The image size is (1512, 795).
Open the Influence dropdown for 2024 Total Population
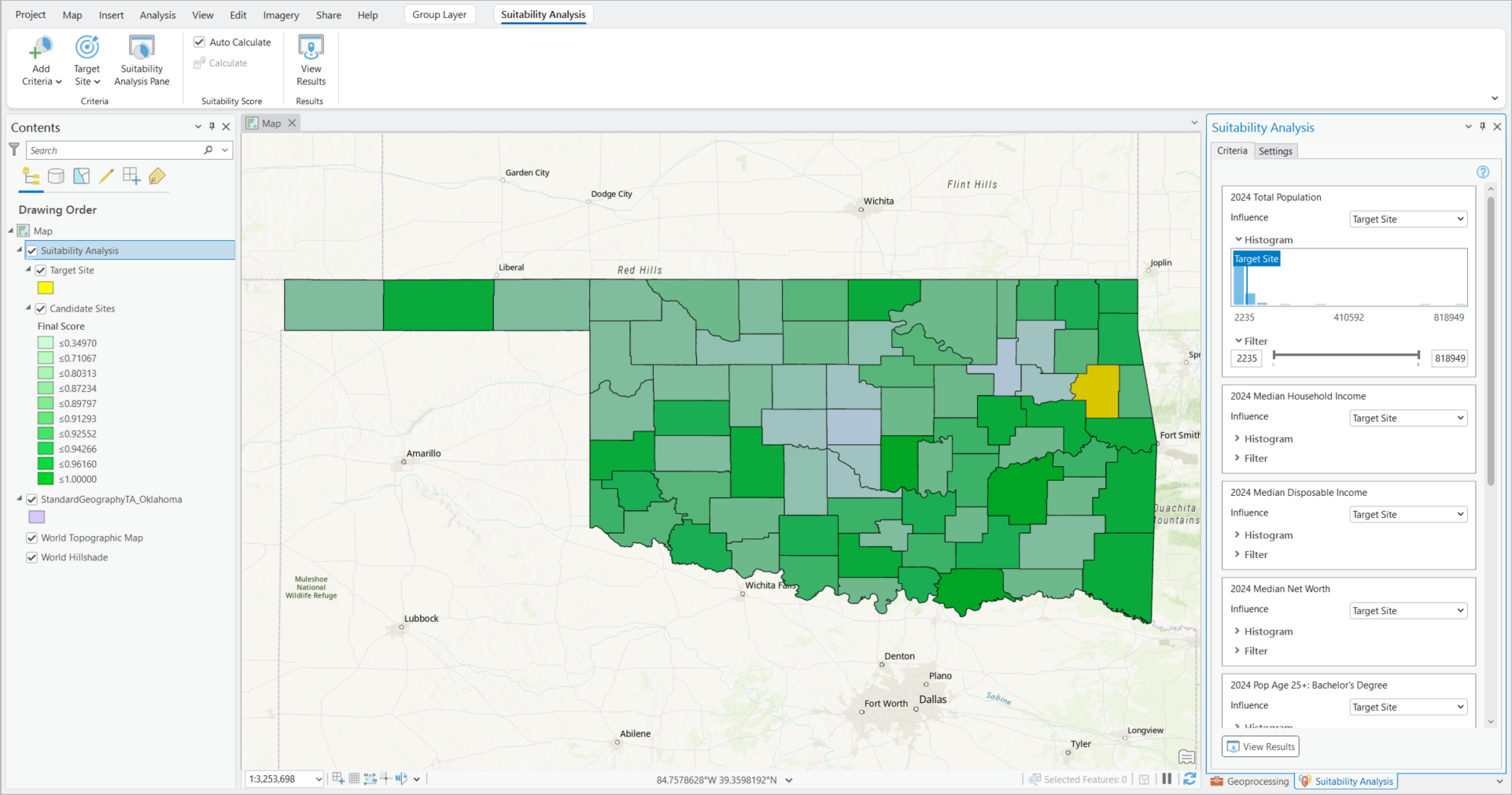point(1407,219)
